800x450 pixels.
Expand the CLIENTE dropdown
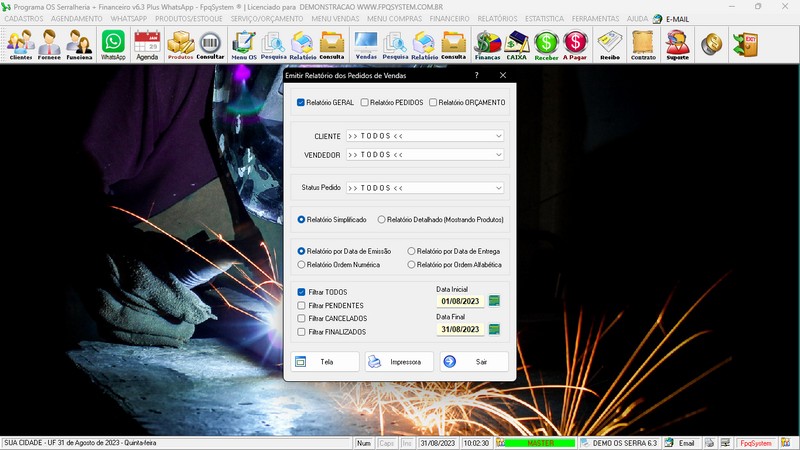pos(498,136)
